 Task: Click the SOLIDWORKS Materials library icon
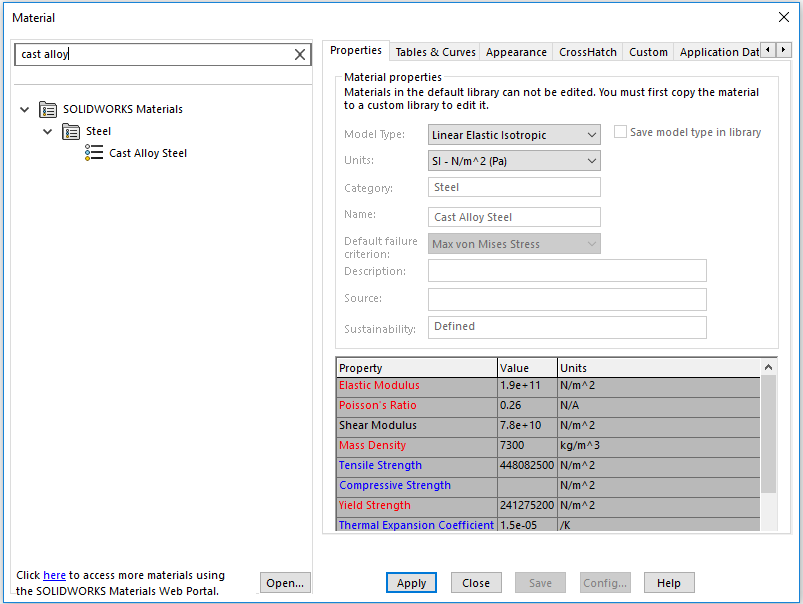pos(48,109)
